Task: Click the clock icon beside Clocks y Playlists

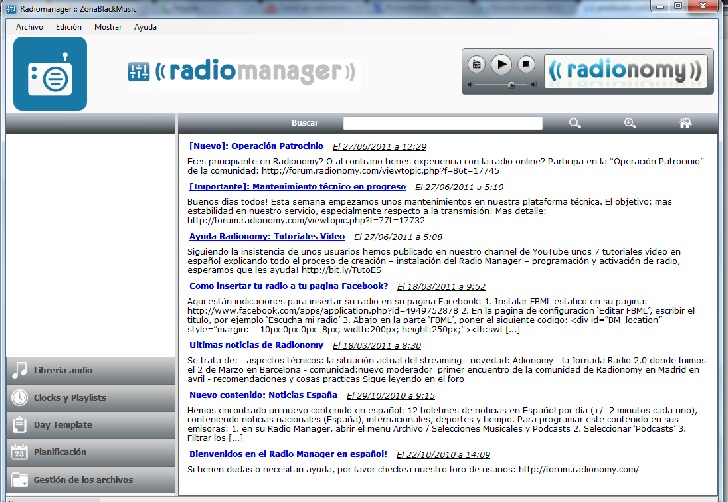Action: click(20, 398)
